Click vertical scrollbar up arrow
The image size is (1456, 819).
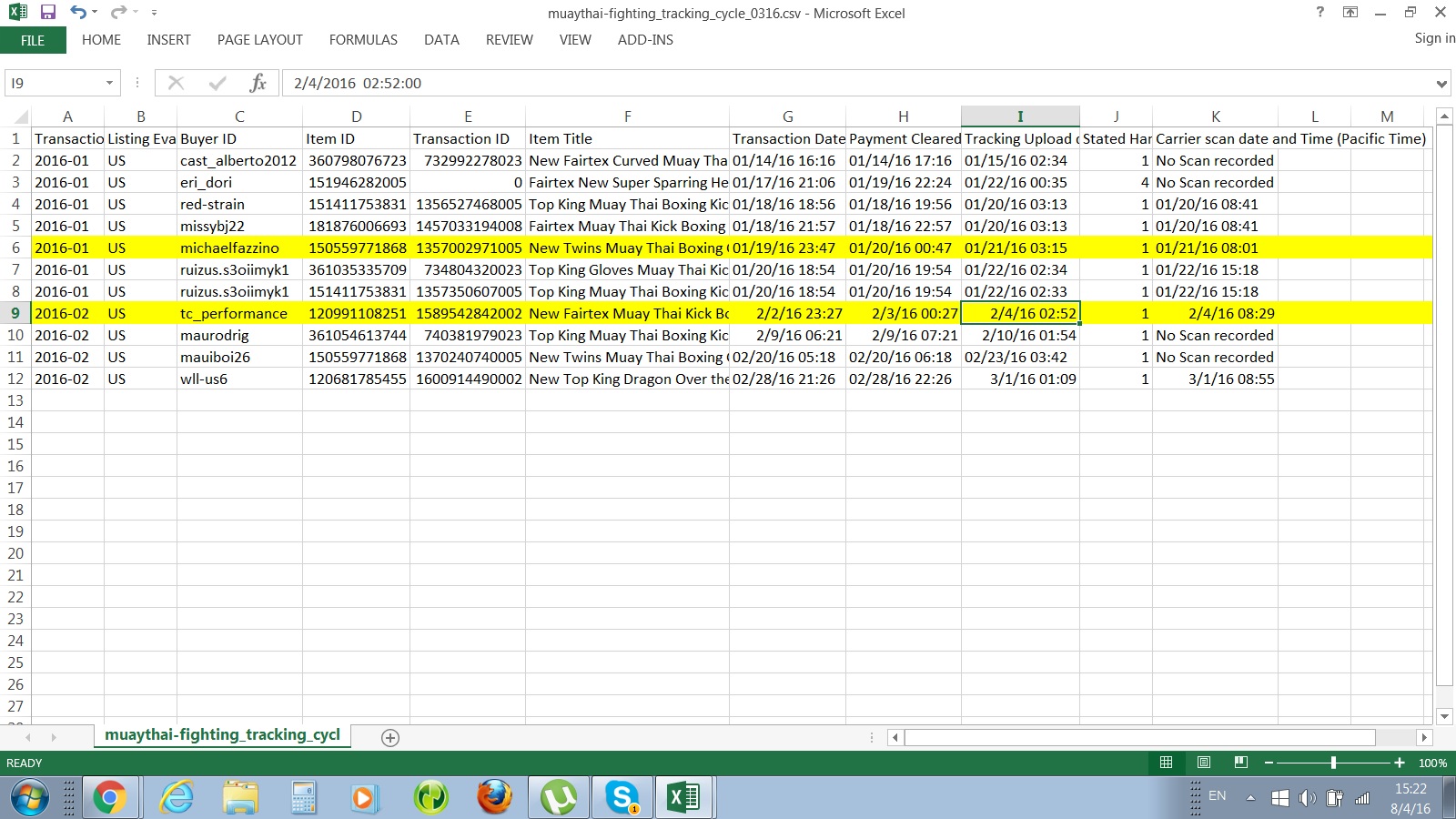(x=1444, y=116)
